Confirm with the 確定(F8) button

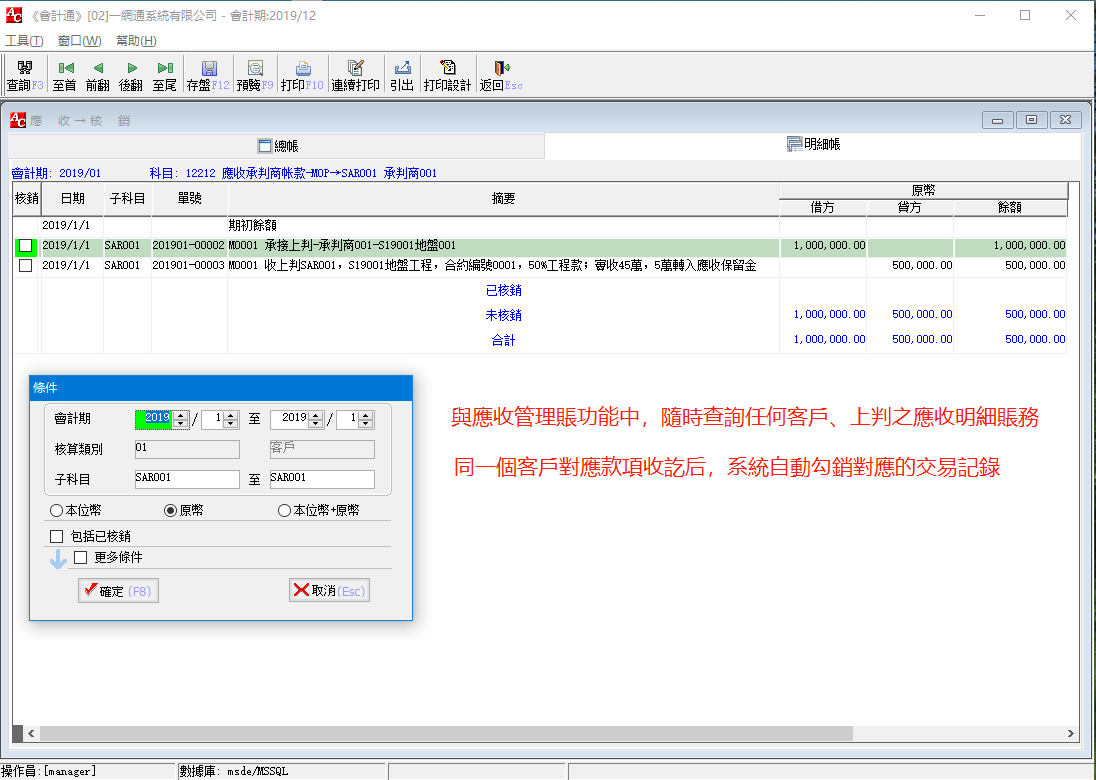[x=117, y=590]
